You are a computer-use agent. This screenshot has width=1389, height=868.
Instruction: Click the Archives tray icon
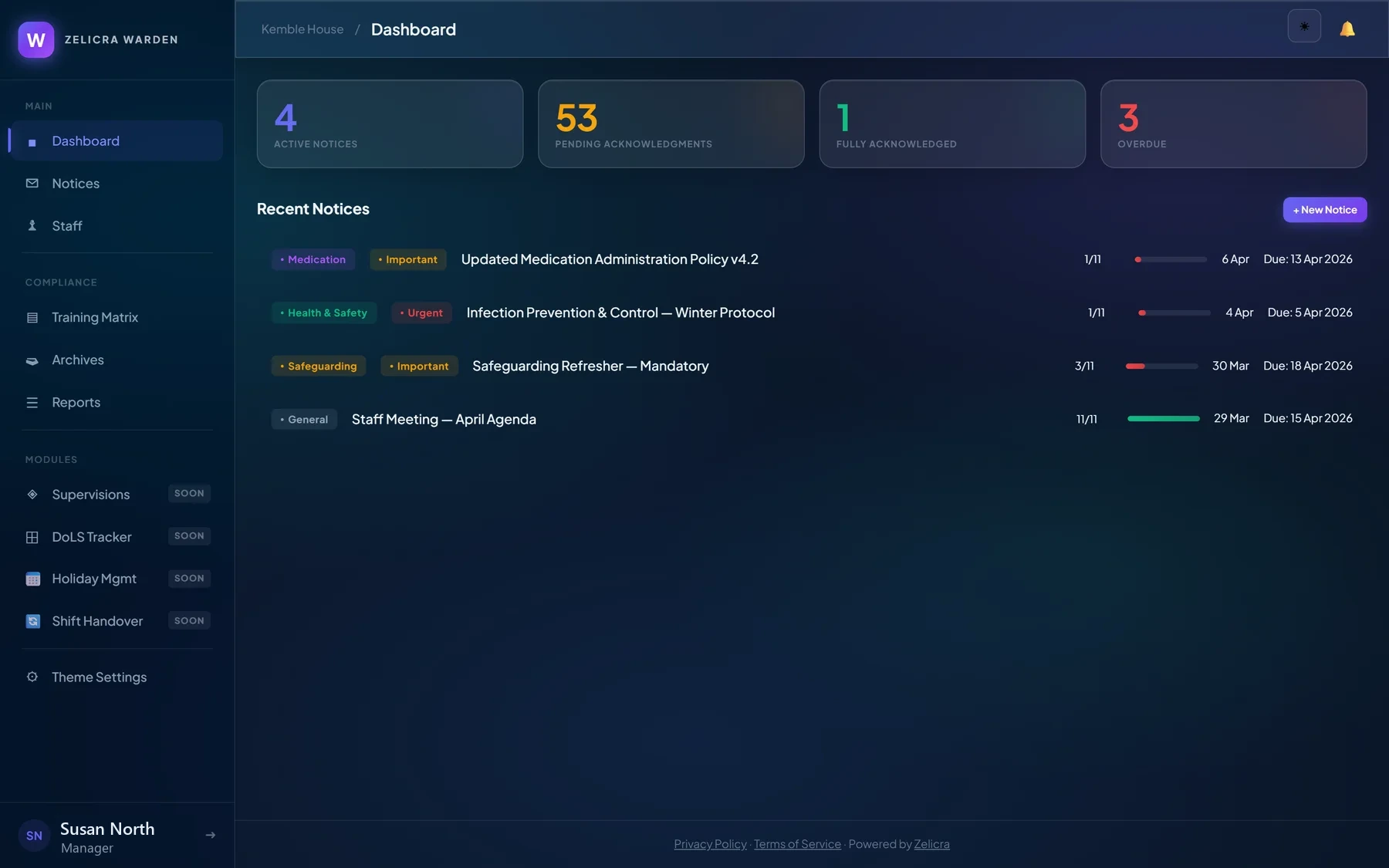[x=32, y=360]
